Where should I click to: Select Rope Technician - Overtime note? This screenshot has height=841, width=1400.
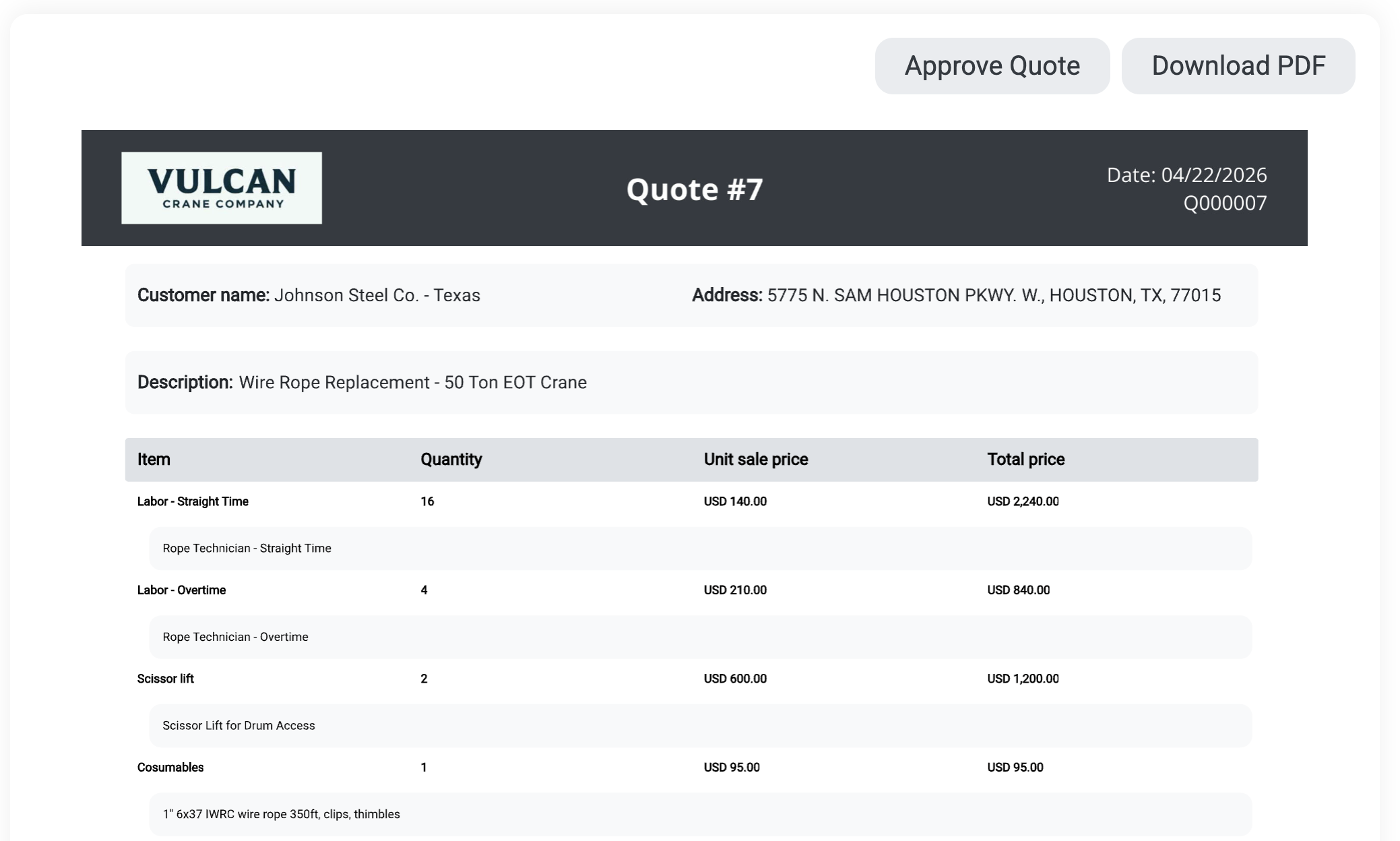click(235, 637)
